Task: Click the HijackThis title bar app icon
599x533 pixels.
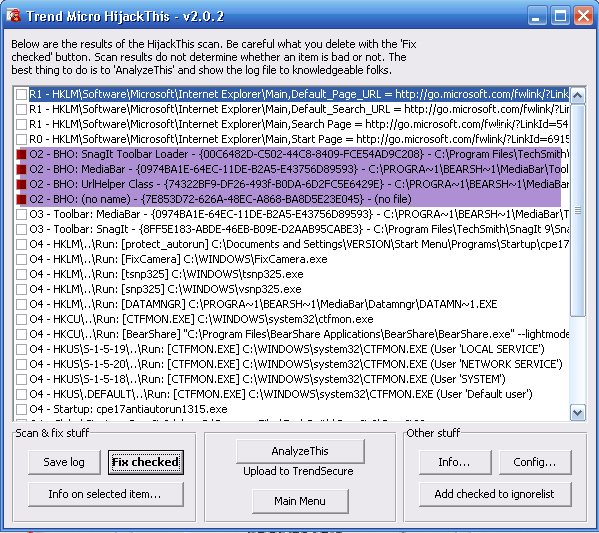Action: click(14, 16)
